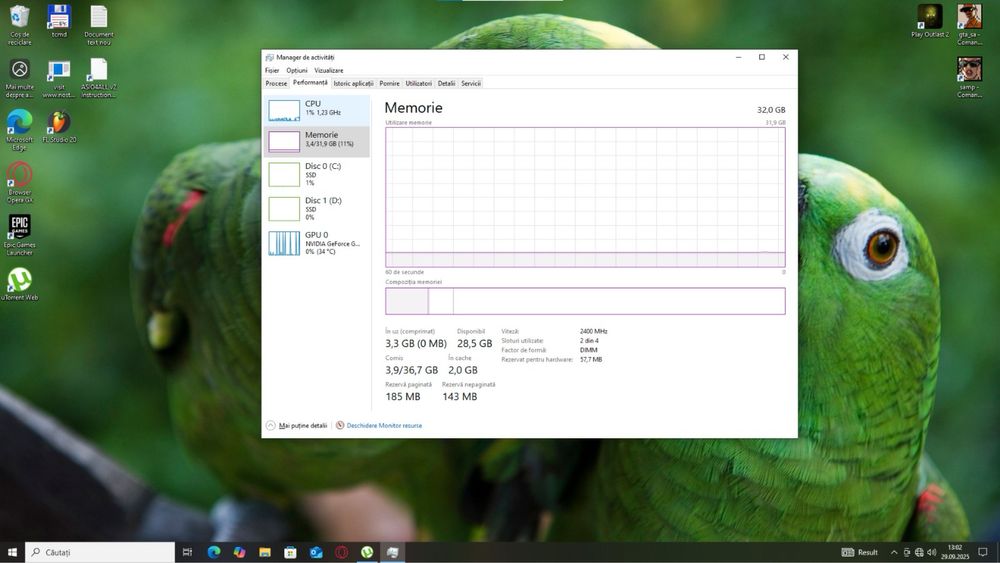Maximize the Task Manager window

pyautogui.click(x=761, y=57)
